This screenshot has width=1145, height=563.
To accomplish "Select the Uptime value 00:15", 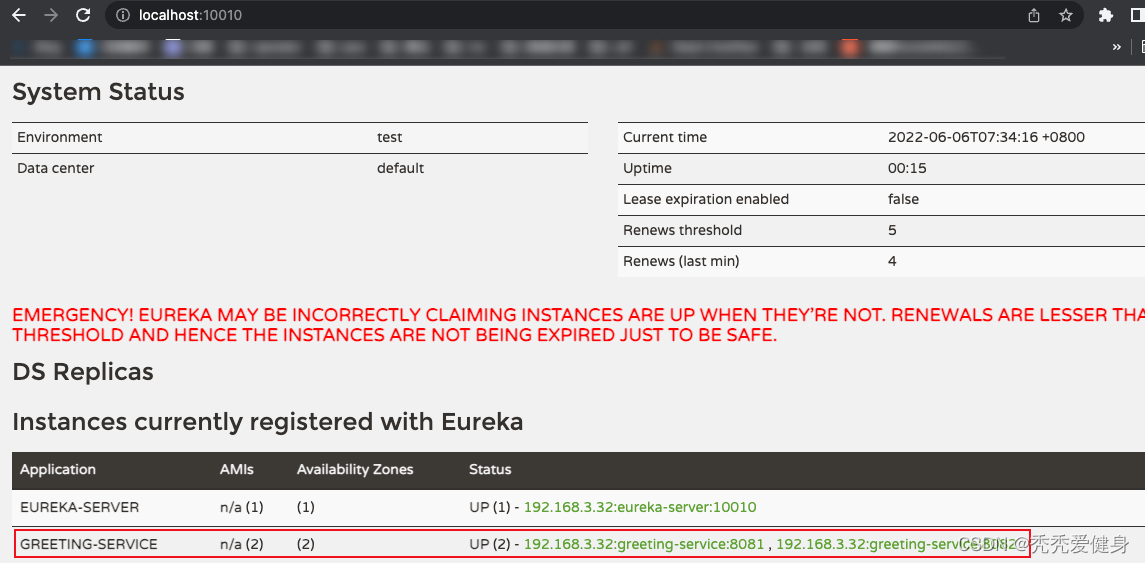I will (x=907, y=168).
